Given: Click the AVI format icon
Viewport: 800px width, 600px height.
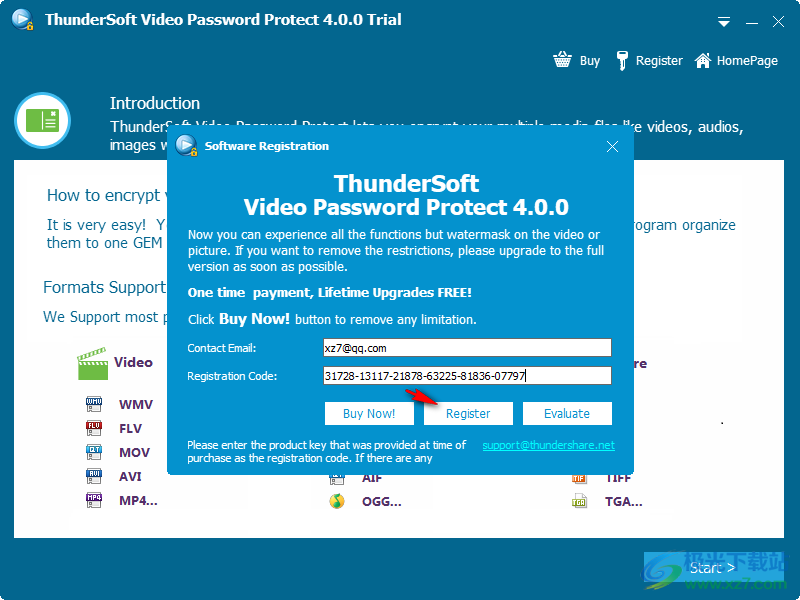Looking at the screenshot, I should click(94, 476).
